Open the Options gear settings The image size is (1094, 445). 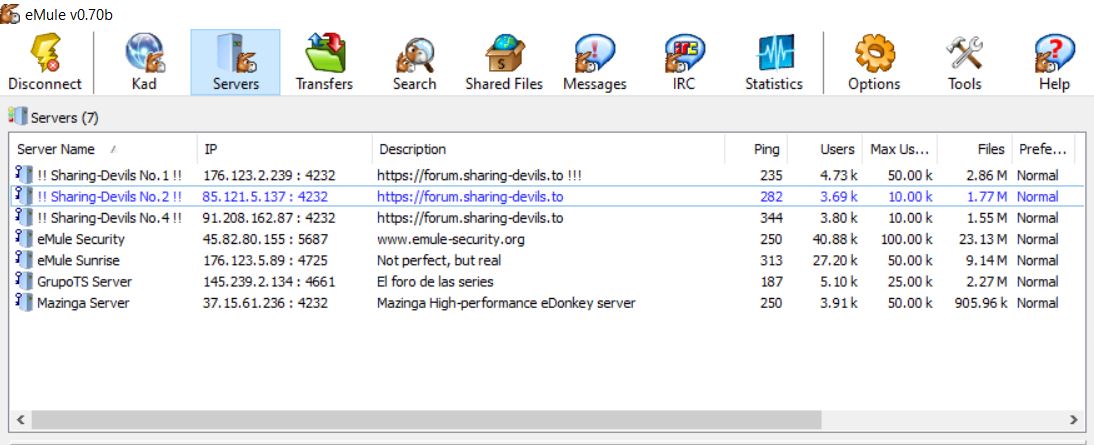pos(874,62)
